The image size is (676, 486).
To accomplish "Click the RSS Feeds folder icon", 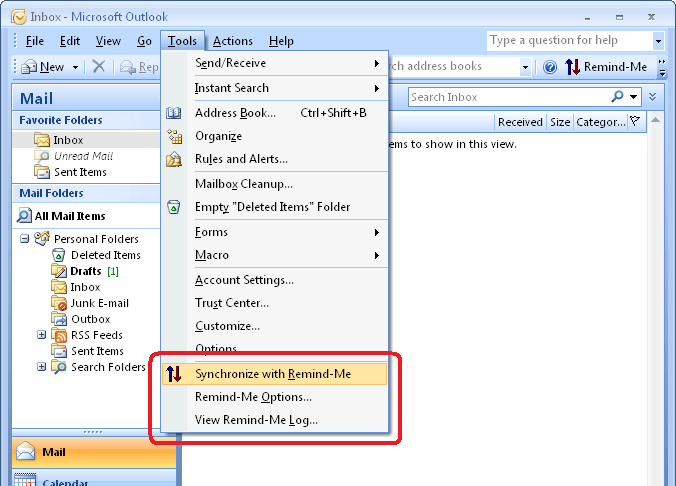I will (59, 335).
